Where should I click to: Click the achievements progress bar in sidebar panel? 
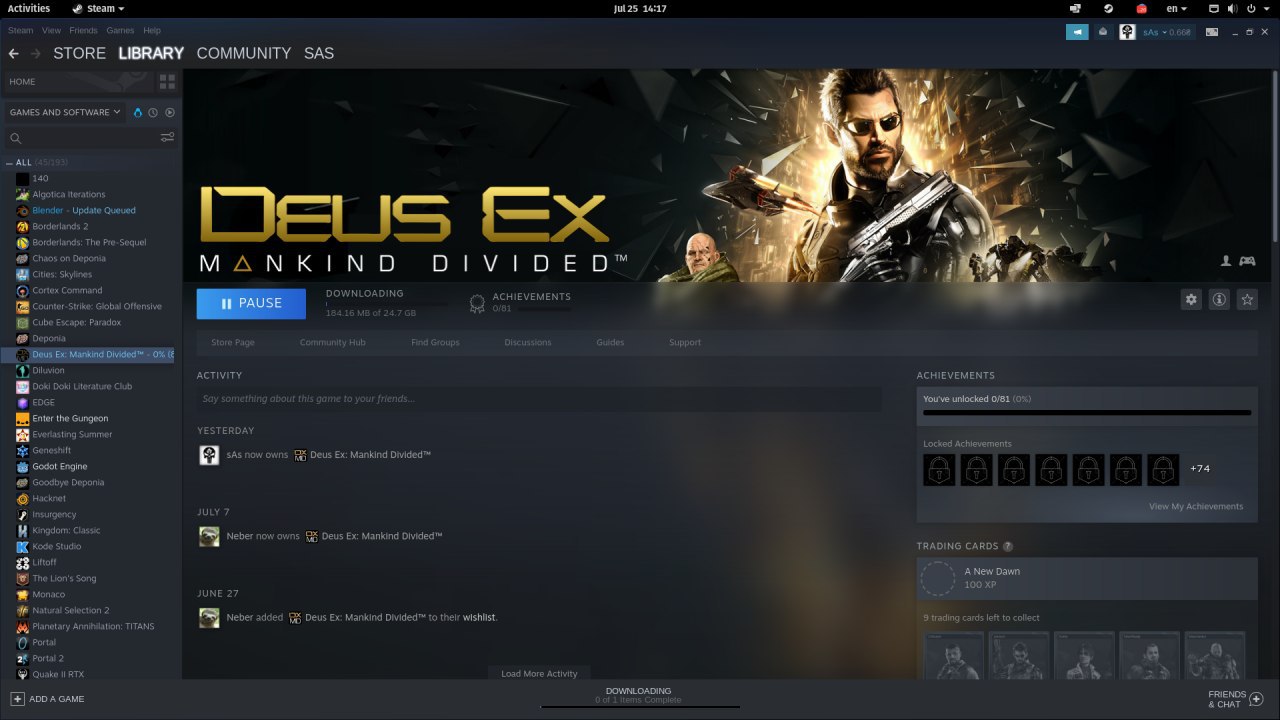click(1087, 412)
